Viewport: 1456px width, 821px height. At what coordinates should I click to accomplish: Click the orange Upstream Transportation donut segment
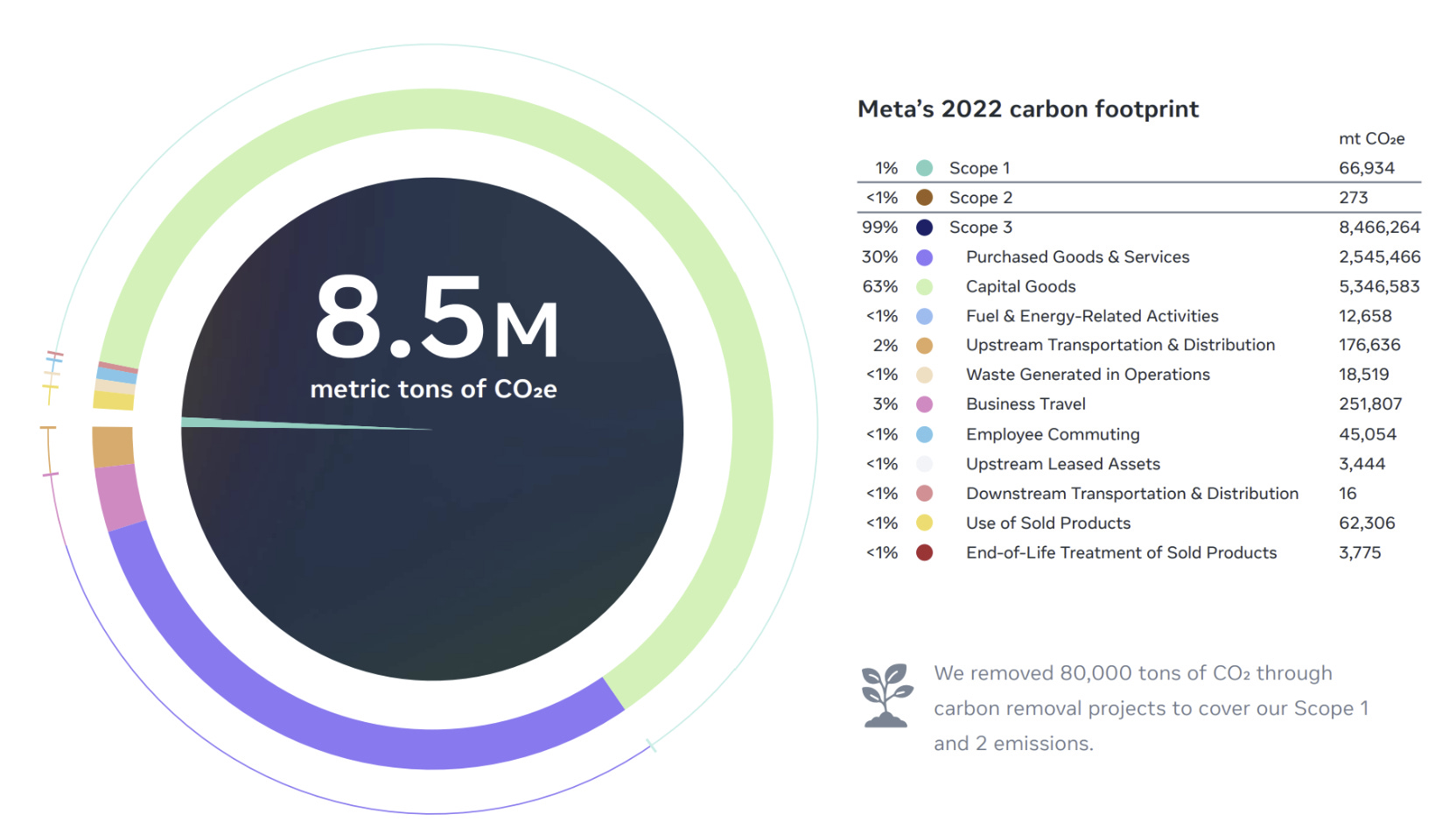(113, 447)
